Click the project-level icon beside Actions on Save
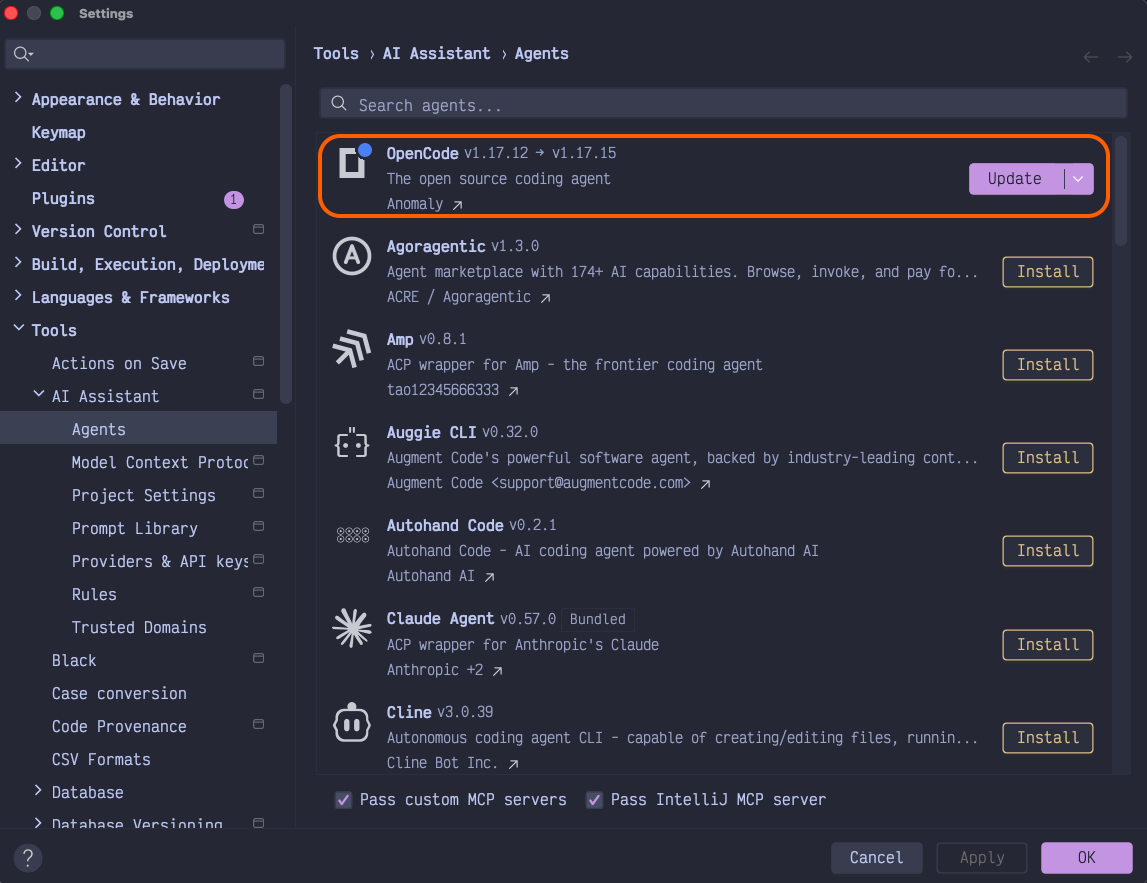This screenshot has width=1147, height=883. point(258,361)
